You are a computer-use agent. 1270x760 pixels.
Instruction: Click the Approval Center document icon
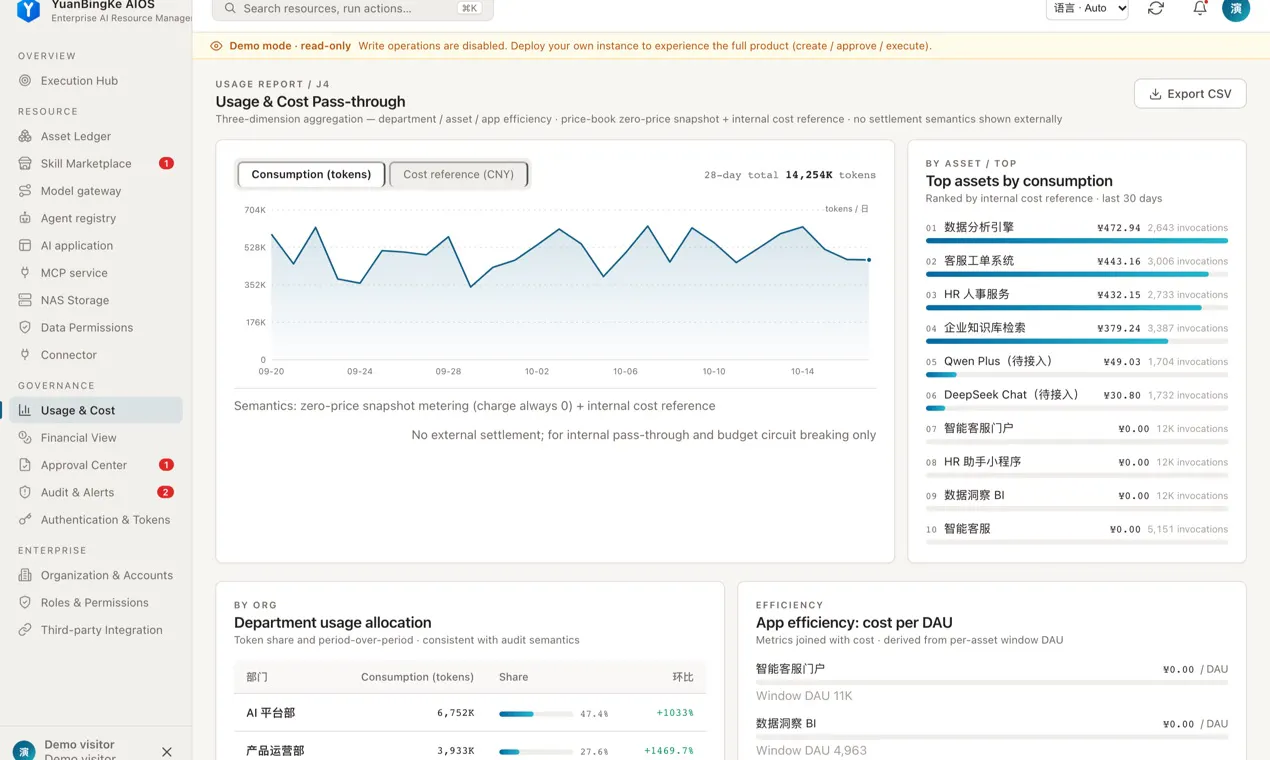click(x=25, y=465)
